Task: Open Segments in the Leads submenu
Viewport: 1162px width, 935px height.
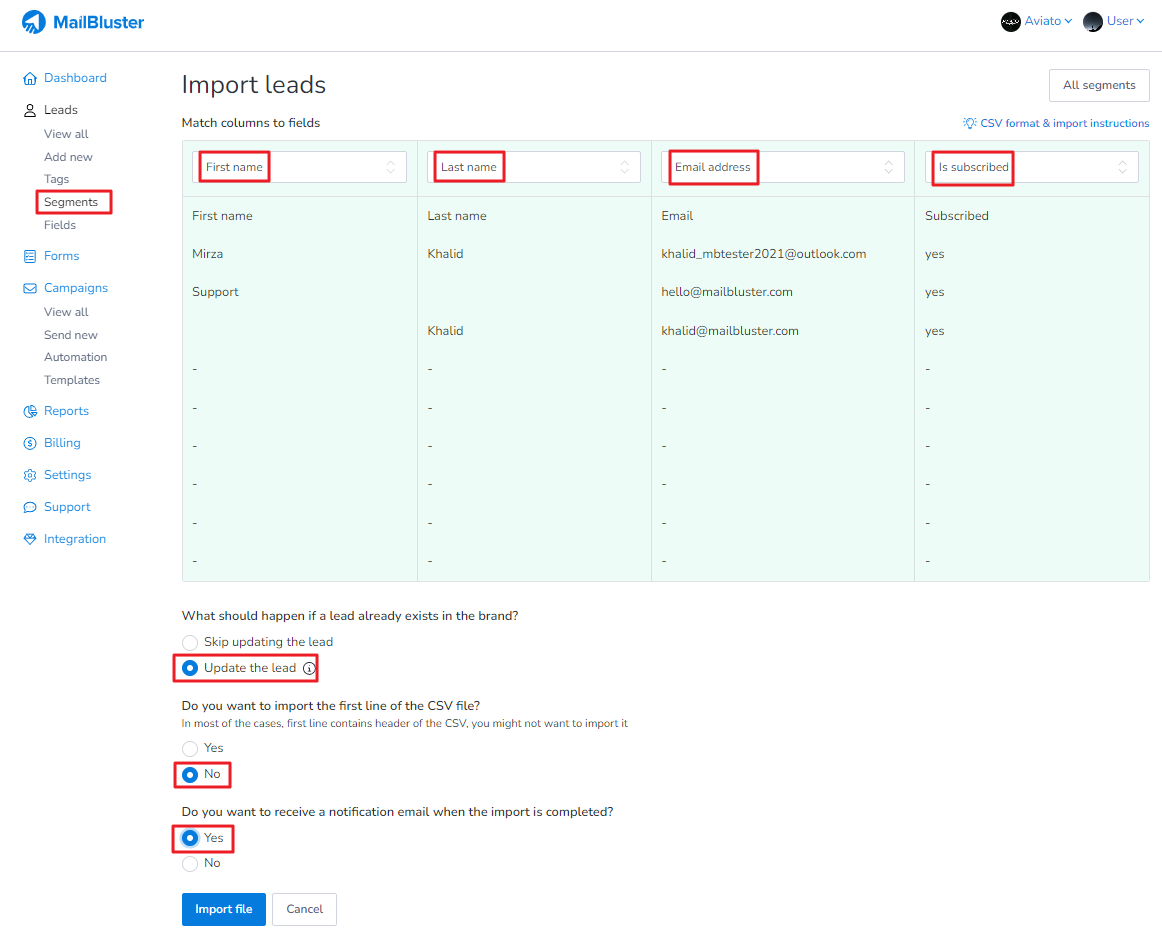Action: coord(71,202)
